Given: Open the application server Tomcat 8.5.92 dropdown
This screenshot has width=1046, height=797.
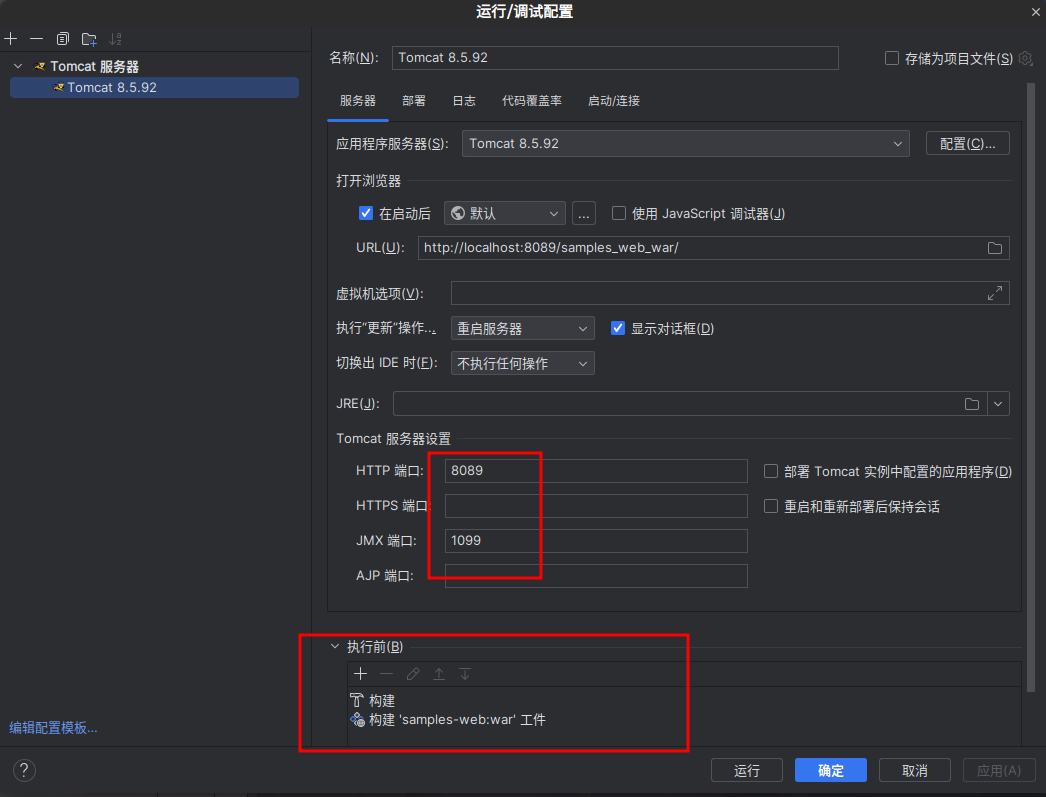Looking at the screenshot, I should (685, 143).
